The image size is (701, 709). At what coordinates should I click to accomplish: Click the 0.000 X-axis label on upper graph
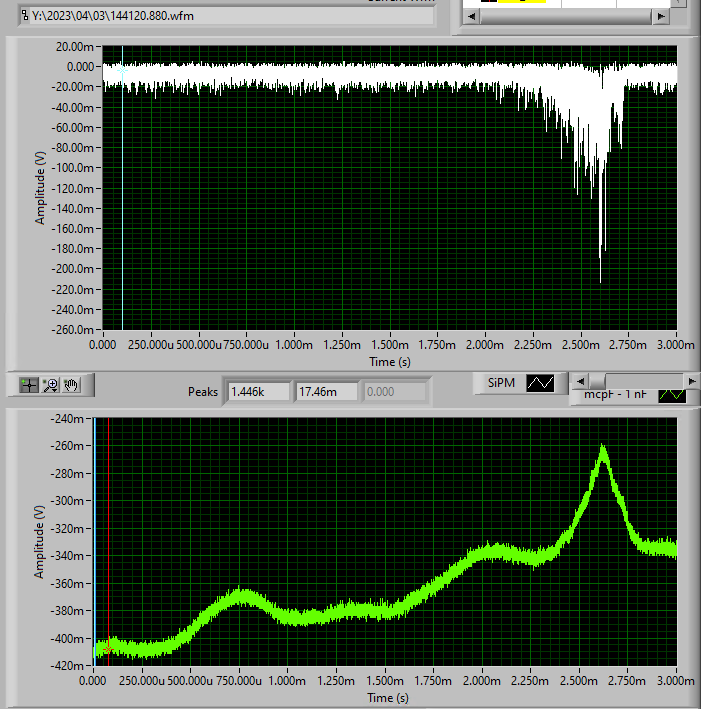[x=102, y=345]
